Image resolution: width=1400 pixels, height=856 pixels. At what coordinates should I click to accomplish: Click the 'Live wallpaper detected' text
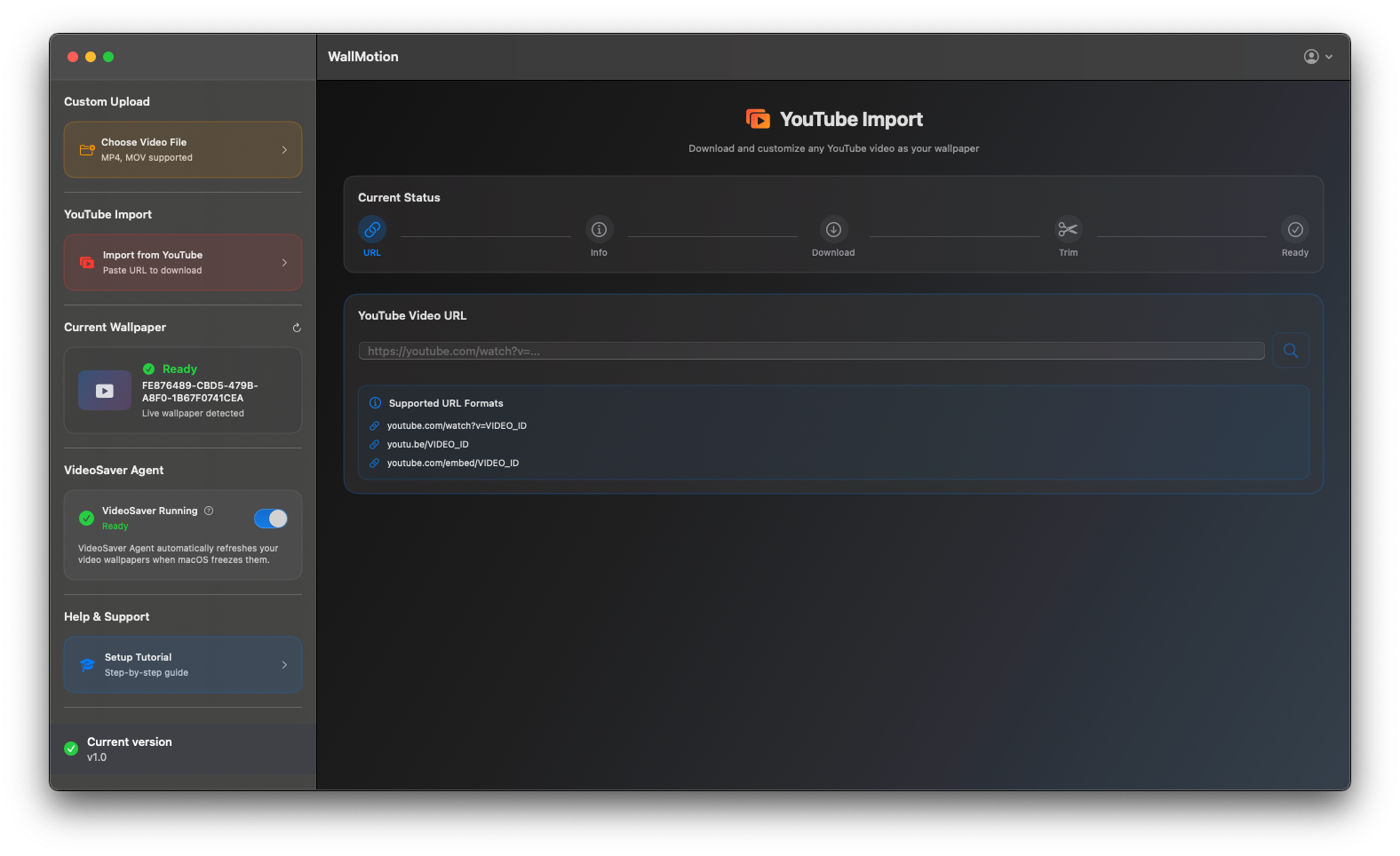193,414
